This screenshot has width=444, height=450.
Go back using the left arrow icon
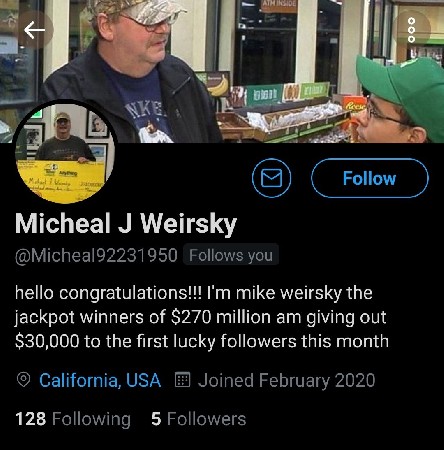point(34,30)
